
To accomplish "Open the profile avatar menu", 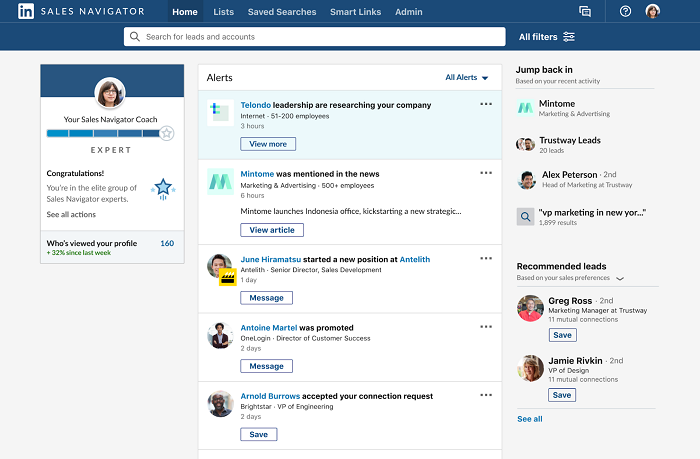I will coord(652,12).
